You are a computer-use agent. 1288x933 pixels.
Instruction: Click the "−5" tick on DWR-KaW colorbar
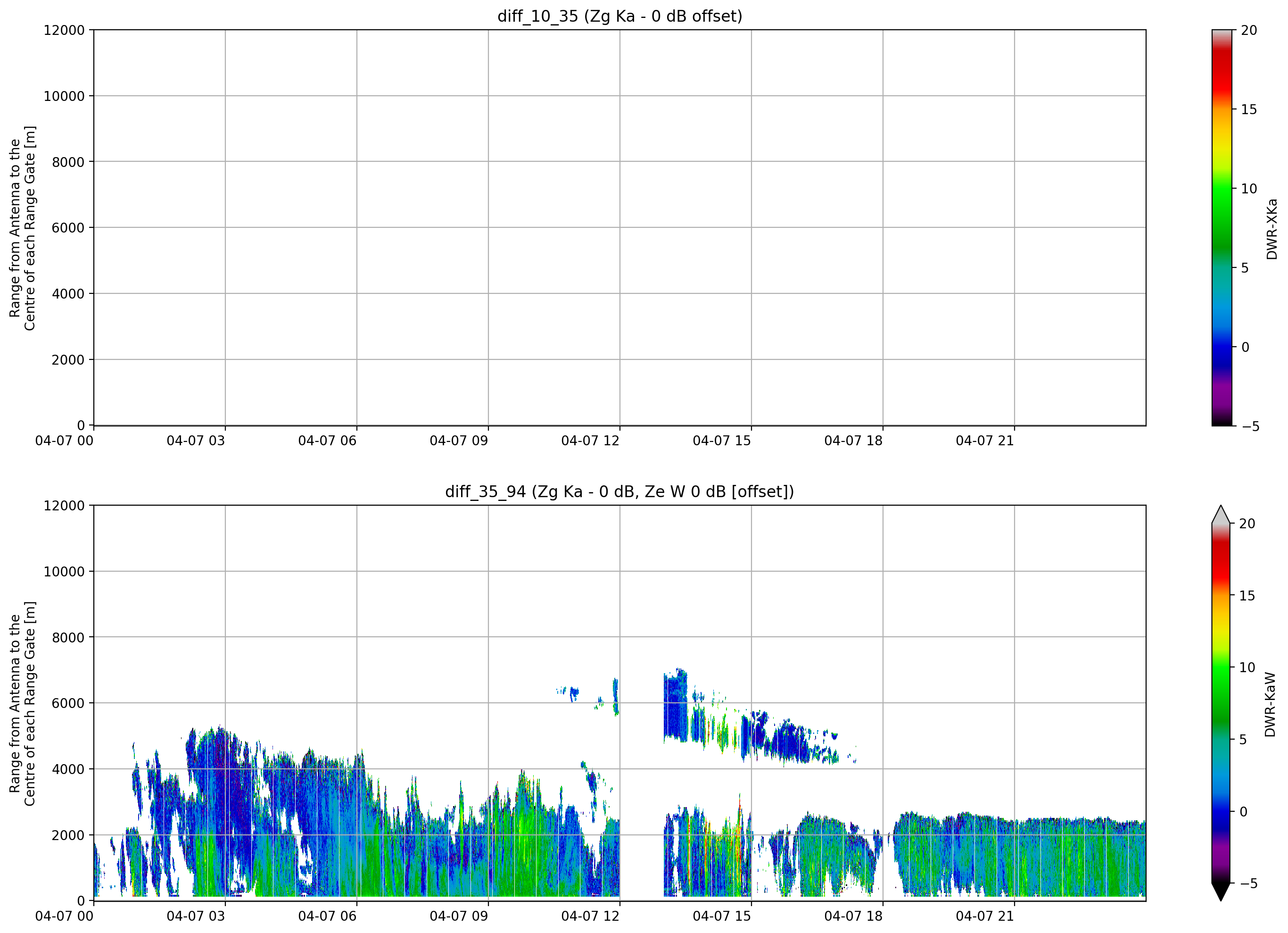tap(1248, 883)
